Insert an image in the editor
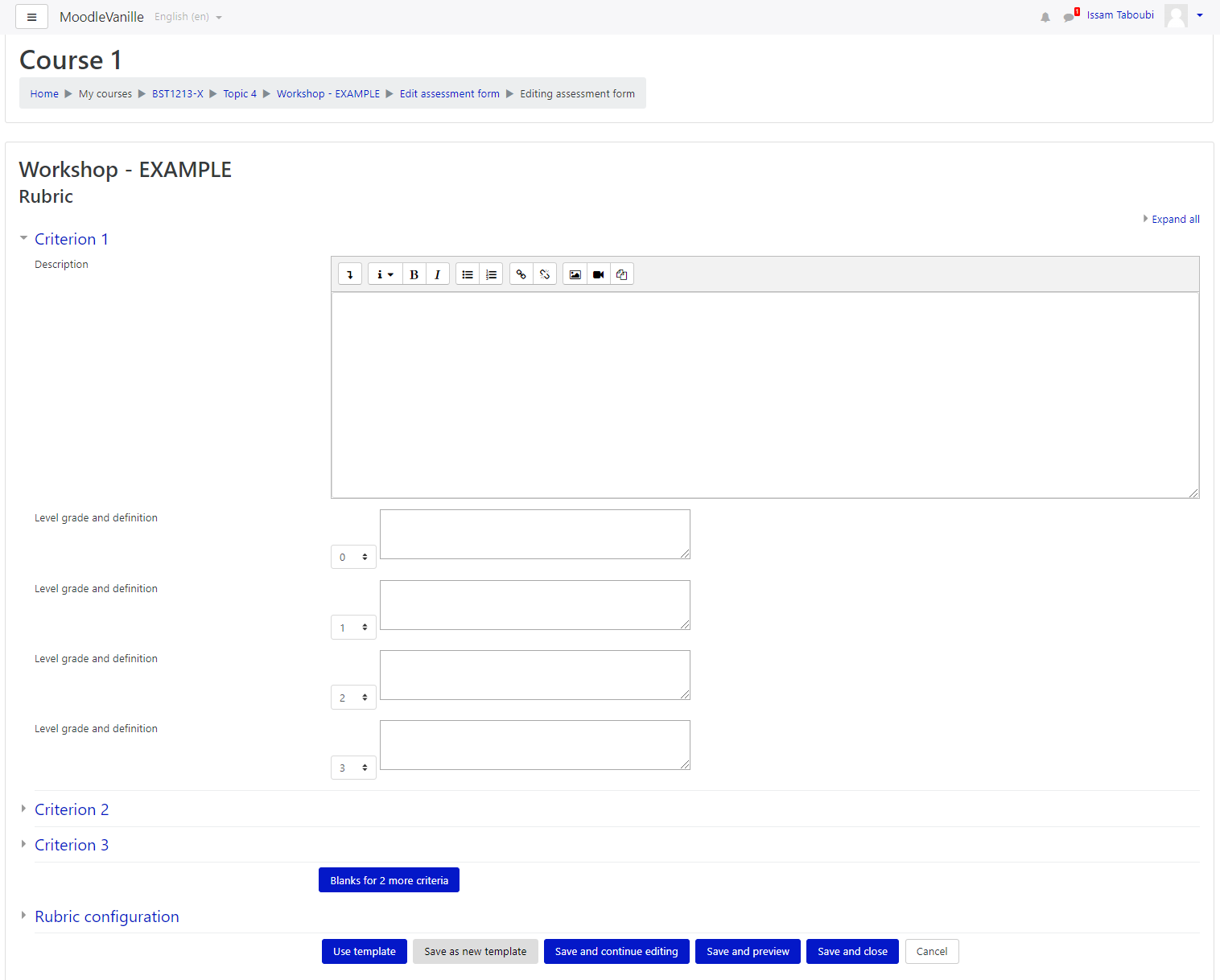Viewport: 1220px width, 980px height. (x=575, y=274)
